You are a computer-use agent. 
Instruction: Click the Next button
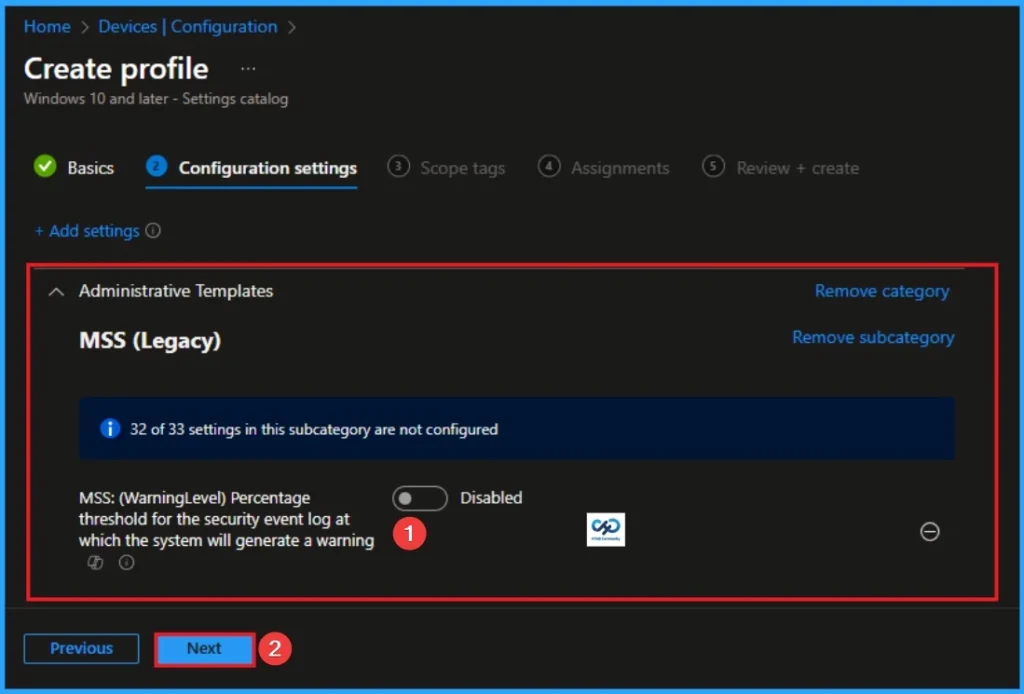click(x=204, y=648)
